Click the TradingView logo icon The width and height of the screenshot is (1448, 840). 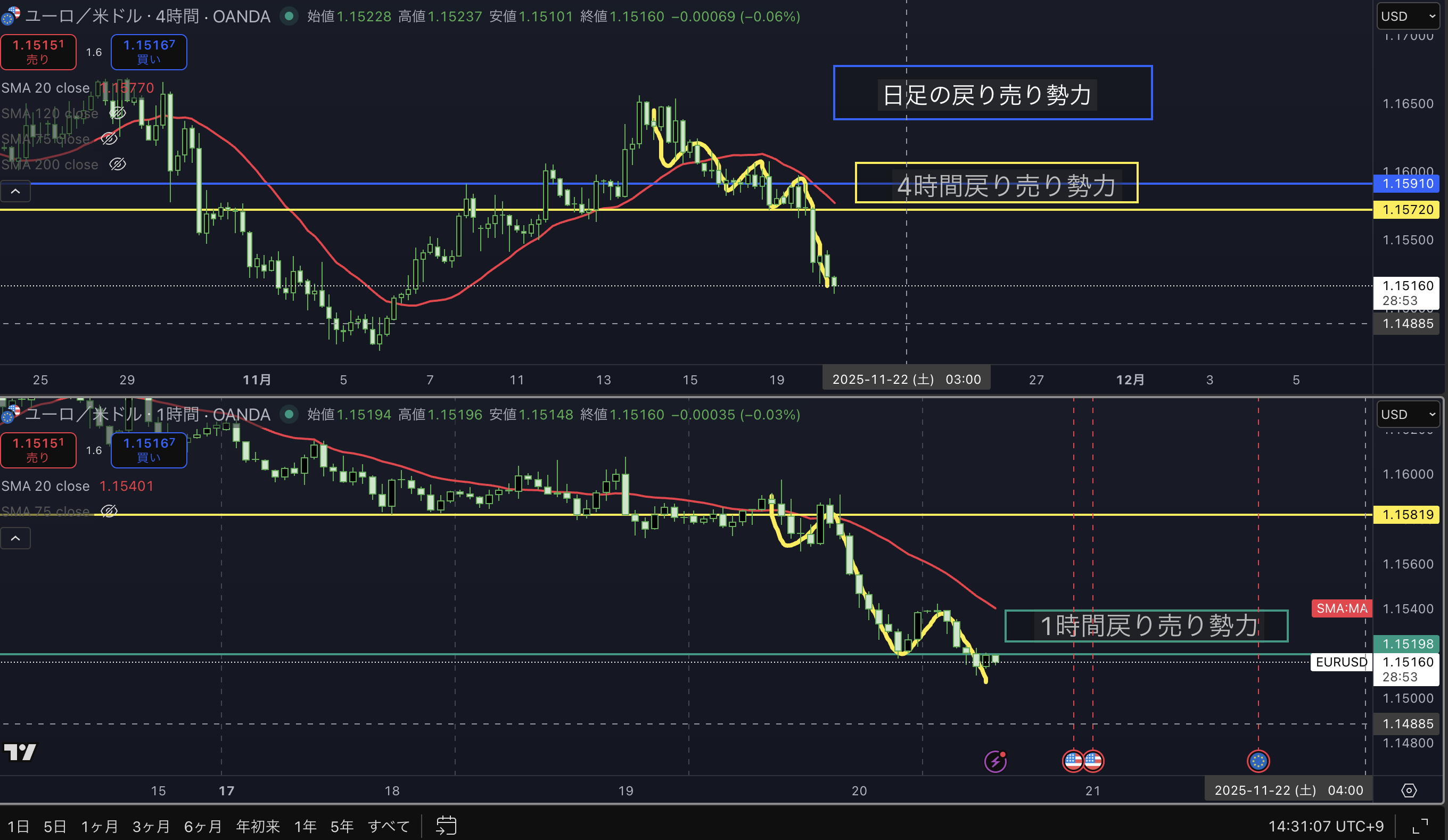[x=20, y=752]
